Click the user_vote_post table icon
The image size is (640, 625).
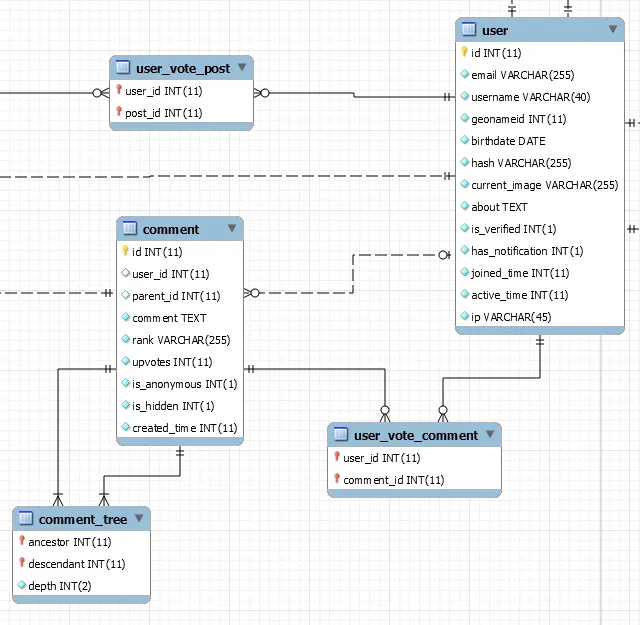(x=123, y=67)
